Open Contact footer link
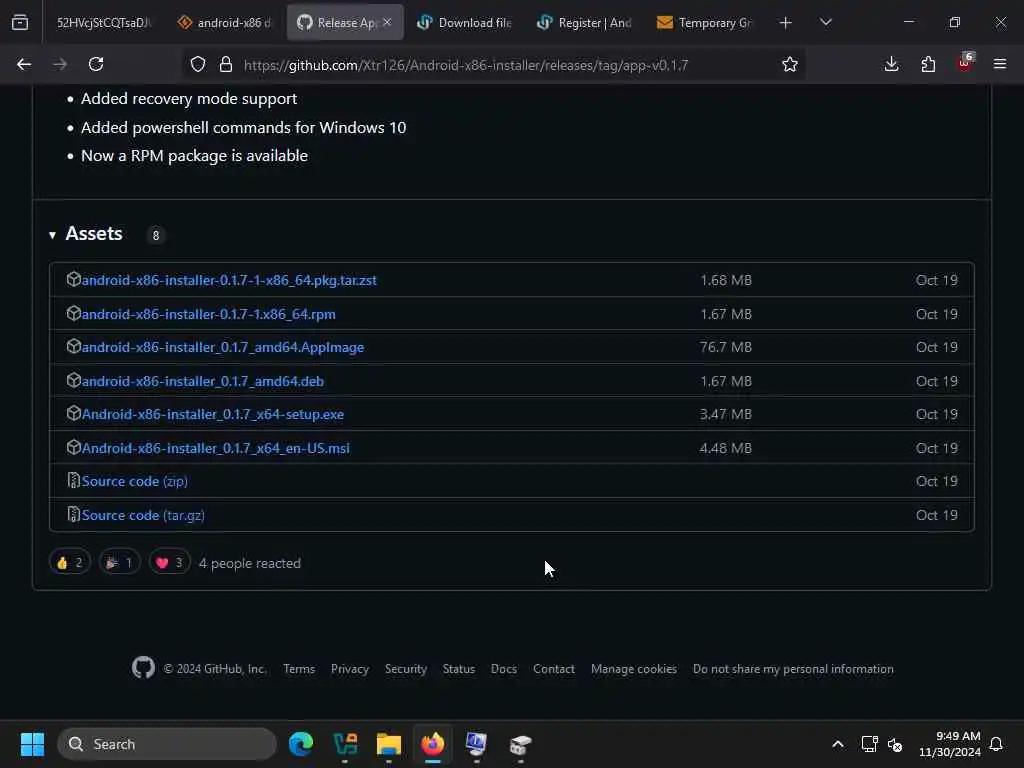 (554, 669)
